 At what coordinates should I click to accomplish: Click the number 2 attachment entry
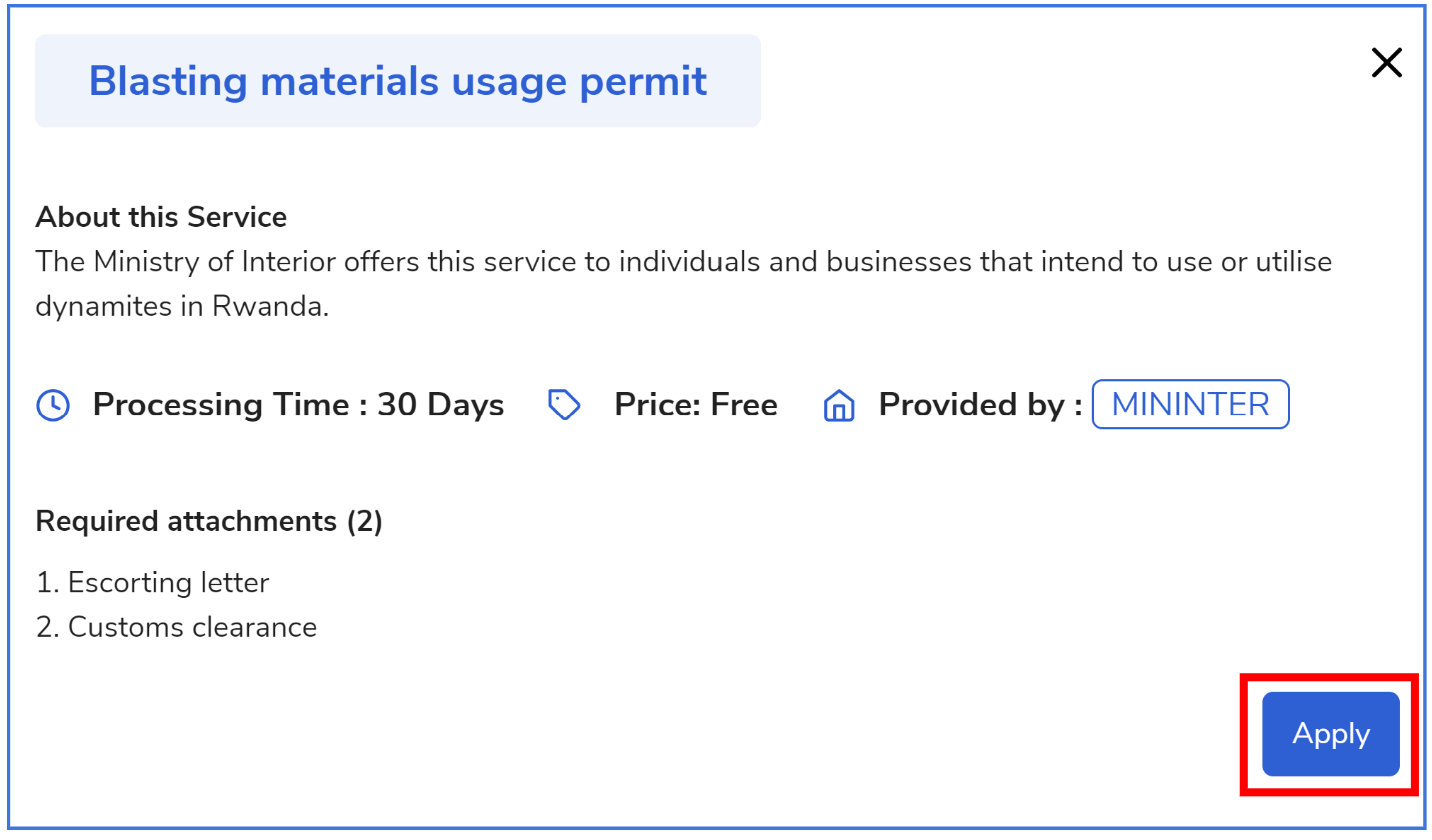[177, 627]
